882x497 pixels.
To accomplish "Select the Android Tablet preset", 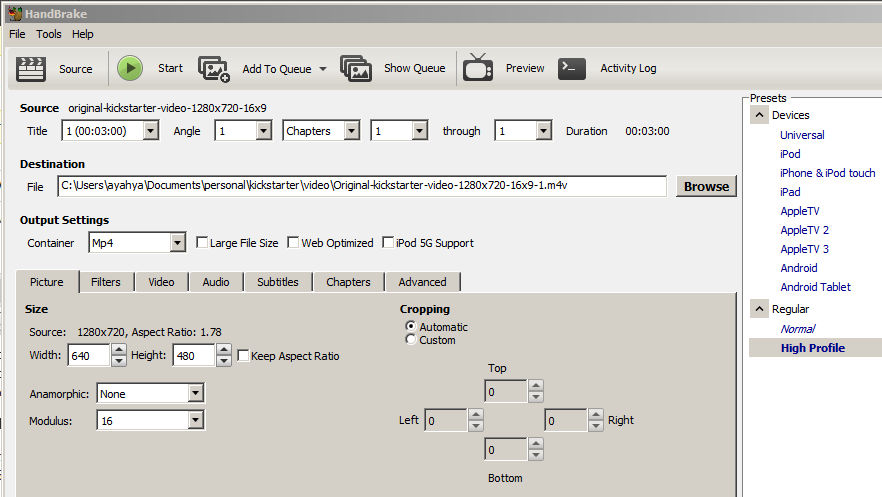I will pos(816,287).
